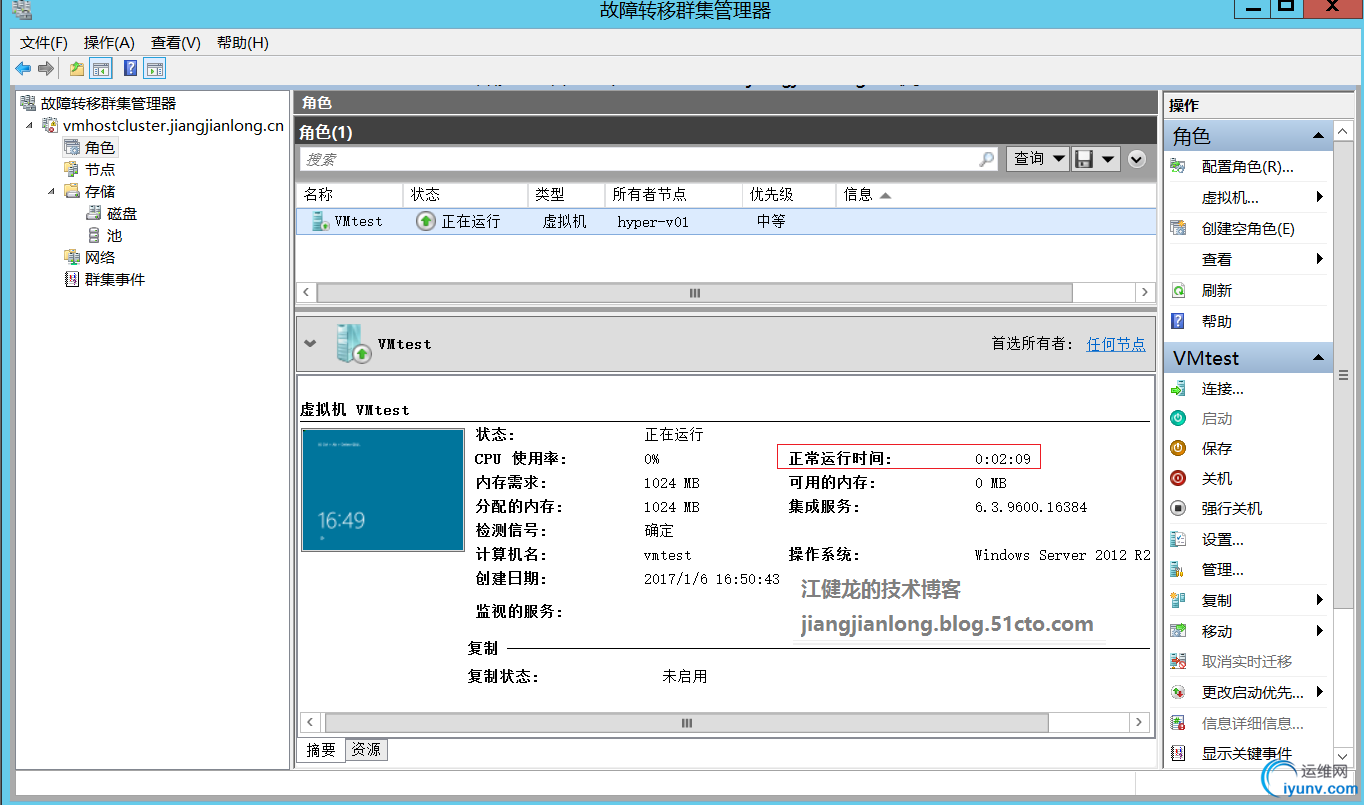Click the up-one-level folder toolbar icon
Screen dimensions: 1364x805
(77, 68)
